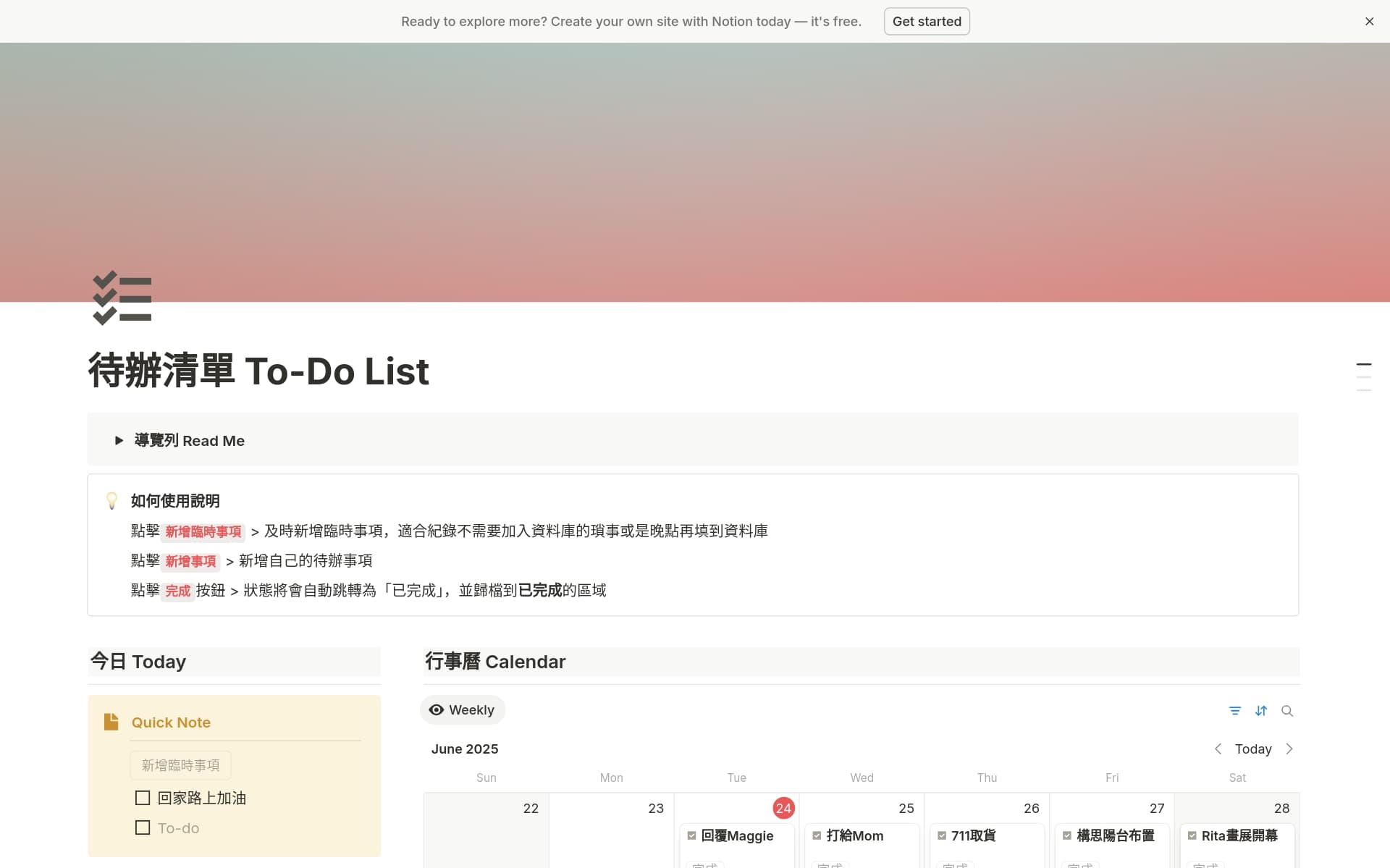Click 完成 under the 回覆Maggie card
The width and height of the screenshot is (1390, 868).
[705, 864]
